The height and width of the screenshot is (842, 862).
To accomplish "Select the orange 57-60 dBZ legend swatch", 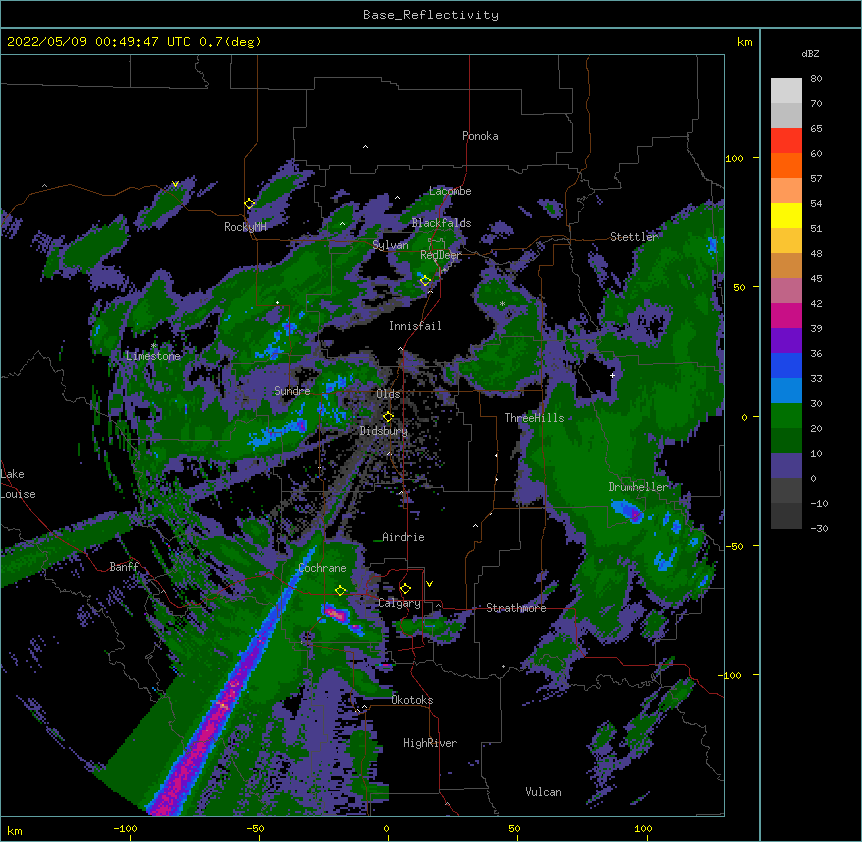I will coord(786,166).
